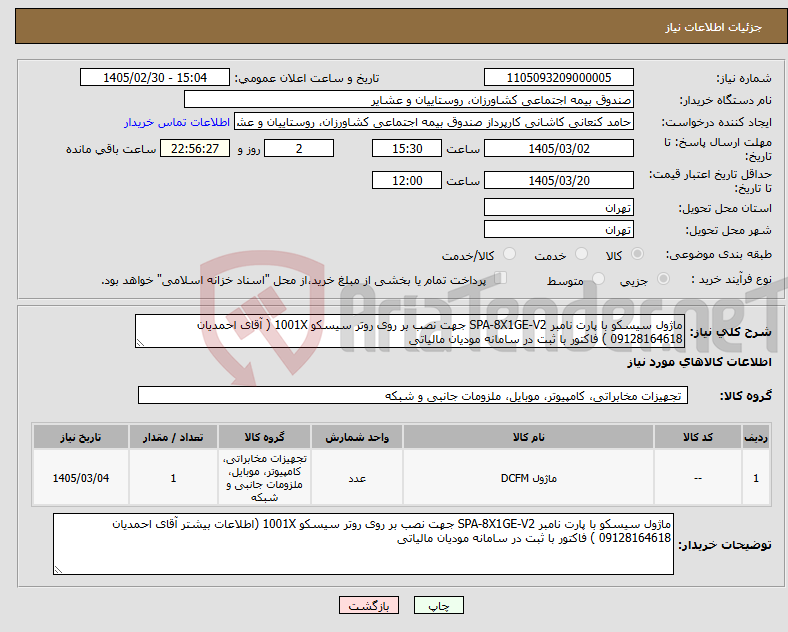The image size is (788, 632).
Task: Click the توضیحات خریدار textarea
Action: (363, 544)
